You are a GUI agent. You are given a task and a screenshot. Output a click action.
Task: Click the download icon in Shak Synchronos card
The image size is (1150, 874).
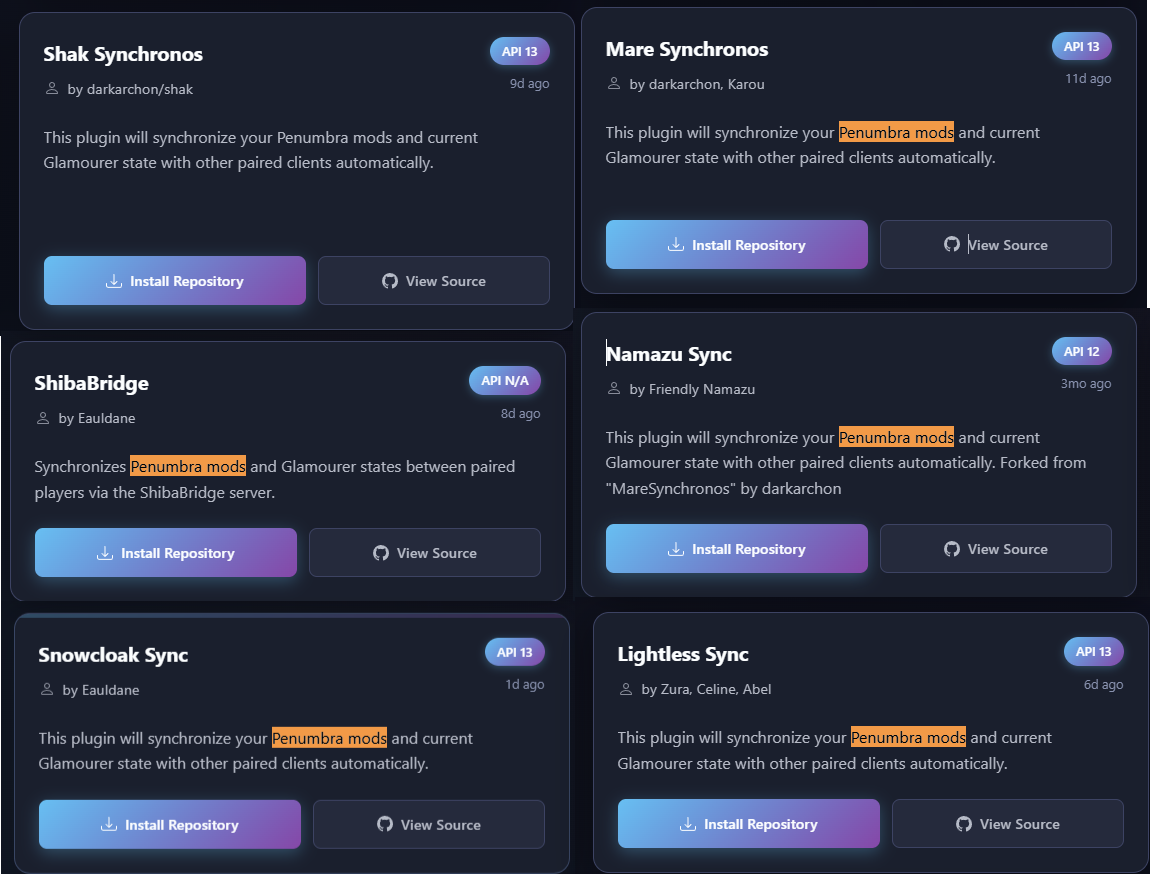coord(113,281)
